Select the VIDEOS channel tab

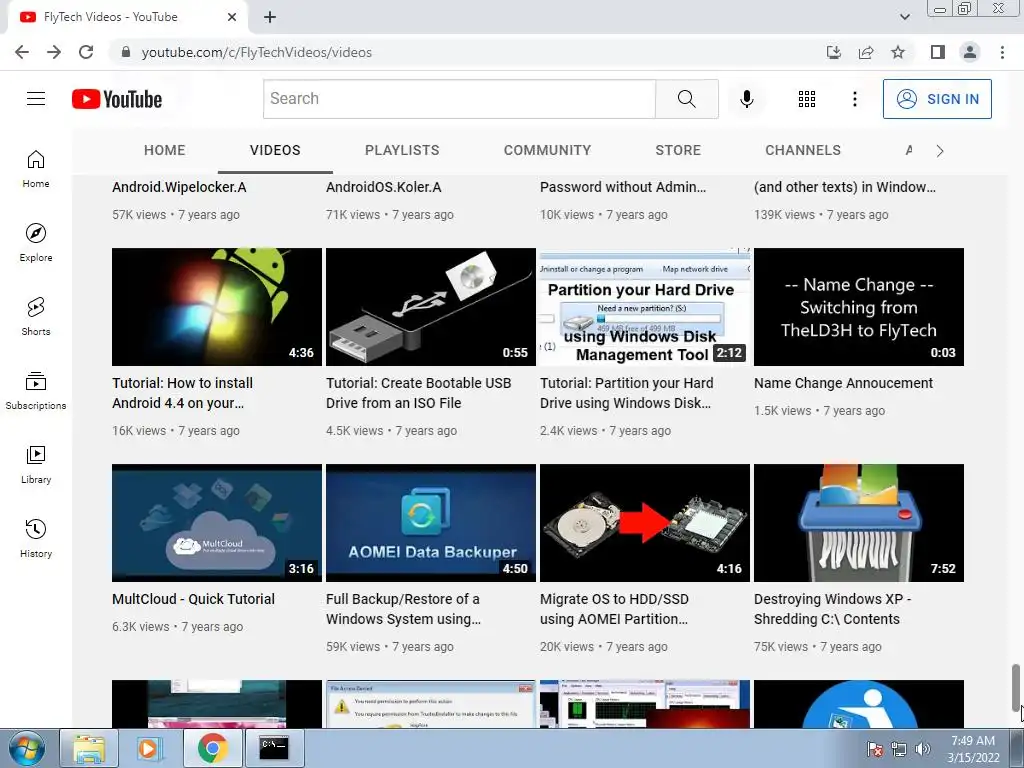[x=275, y=150]
